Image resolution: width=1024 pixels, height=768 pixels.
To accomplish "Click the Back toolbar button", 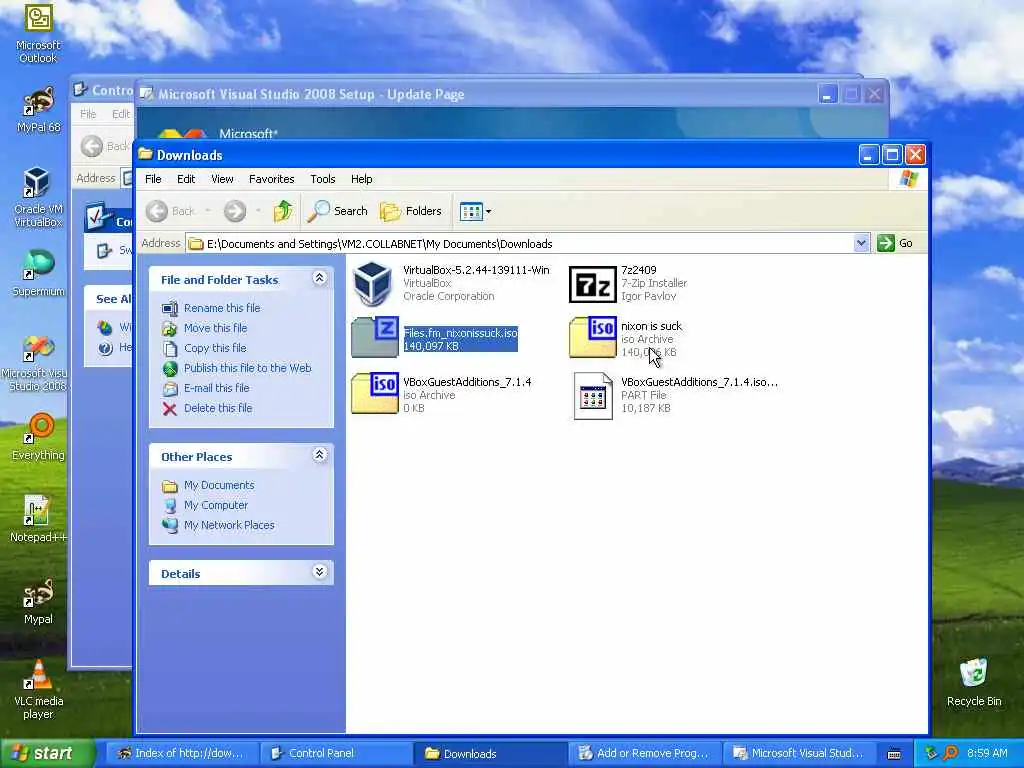I will click(170, 211).
